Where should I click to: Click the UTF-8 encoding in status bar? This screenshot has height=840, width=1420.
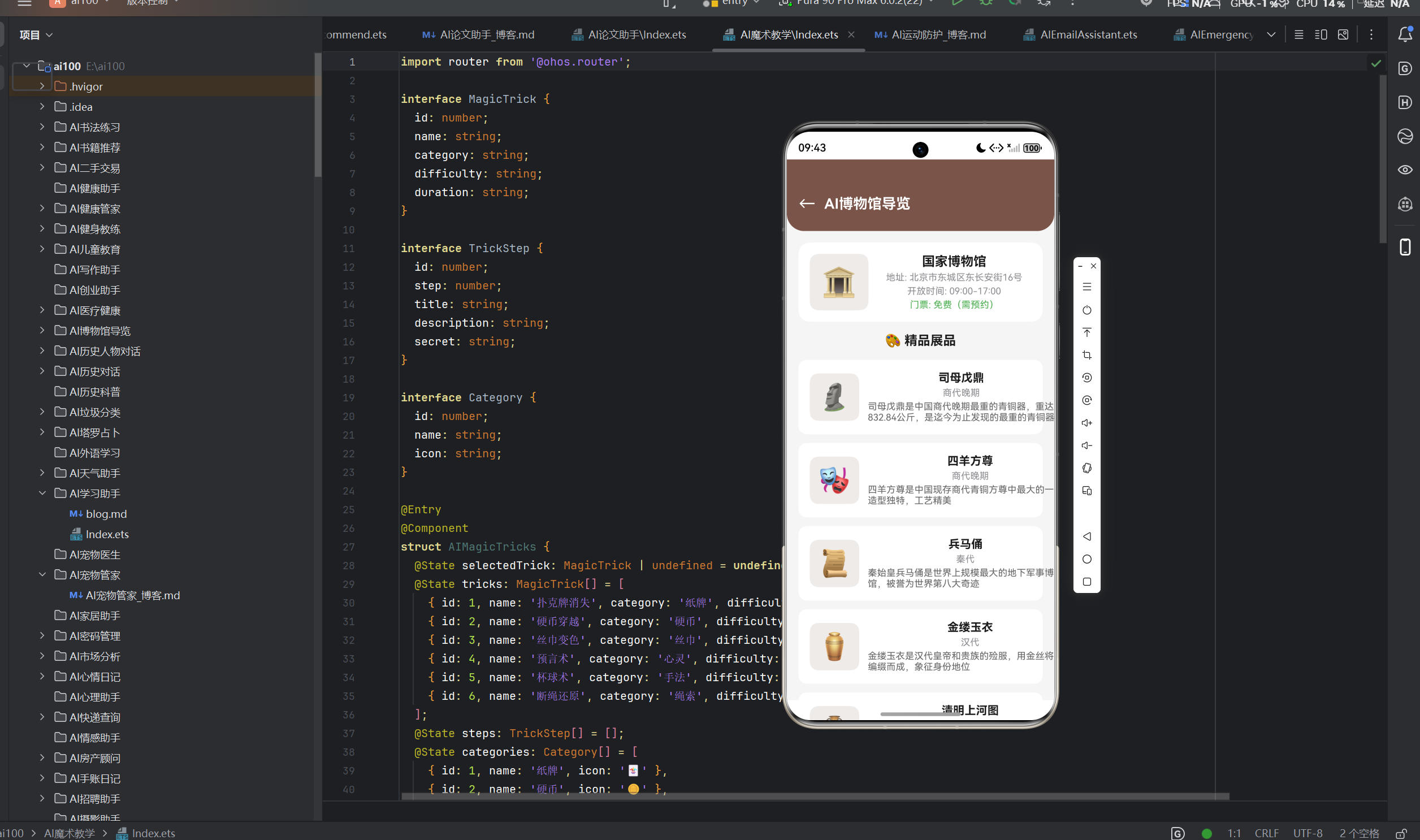coord(1308,834)
